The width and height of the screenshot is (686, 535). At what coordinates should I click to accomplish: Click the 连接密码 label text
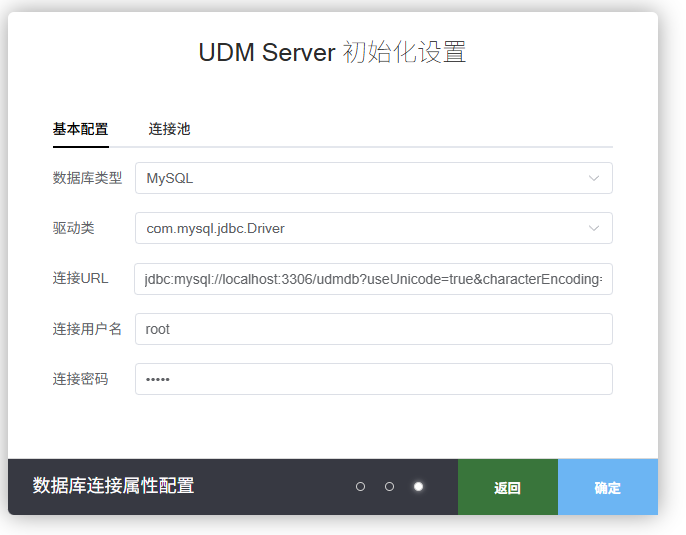coord(80,379)
